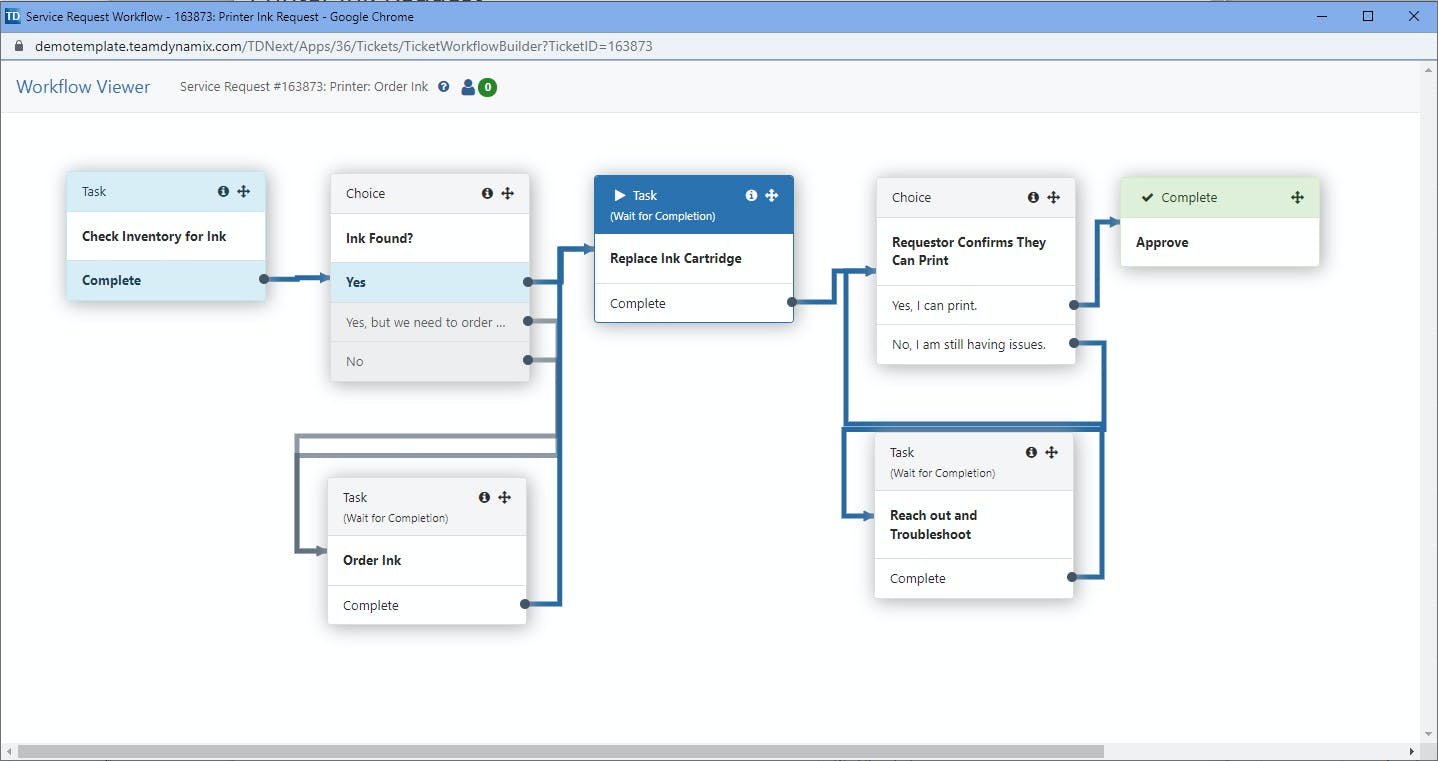Click move handle on Order Ink task
Viewport: 1438px width, 761px height.
(x=505, y=497)
